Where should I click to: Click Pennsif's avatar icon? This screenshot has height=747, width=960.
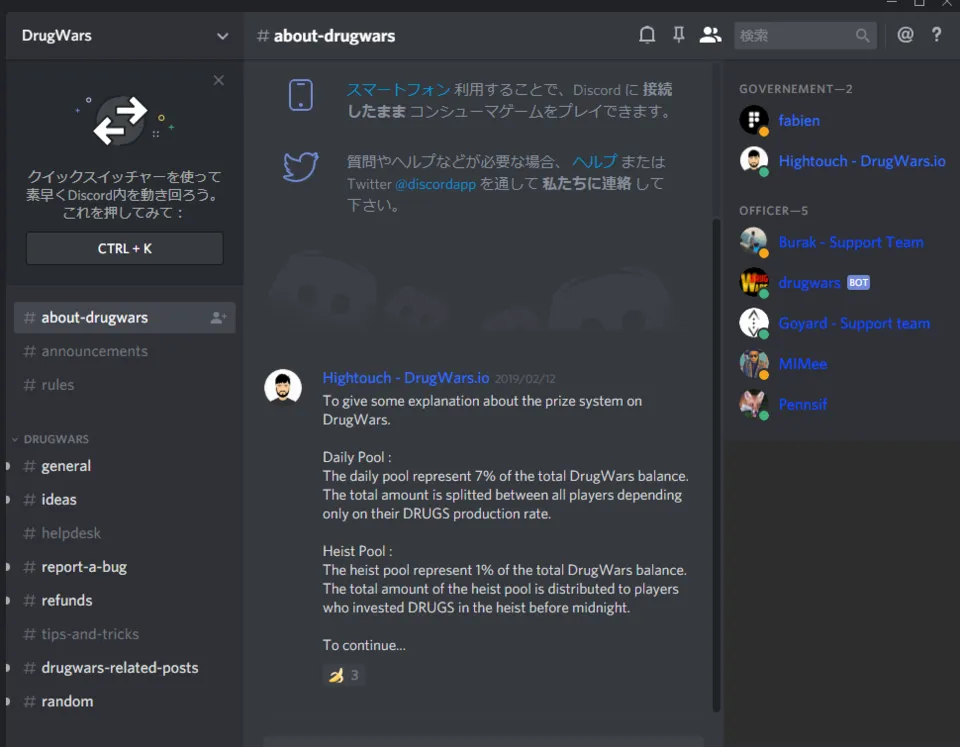click(754, 404)
